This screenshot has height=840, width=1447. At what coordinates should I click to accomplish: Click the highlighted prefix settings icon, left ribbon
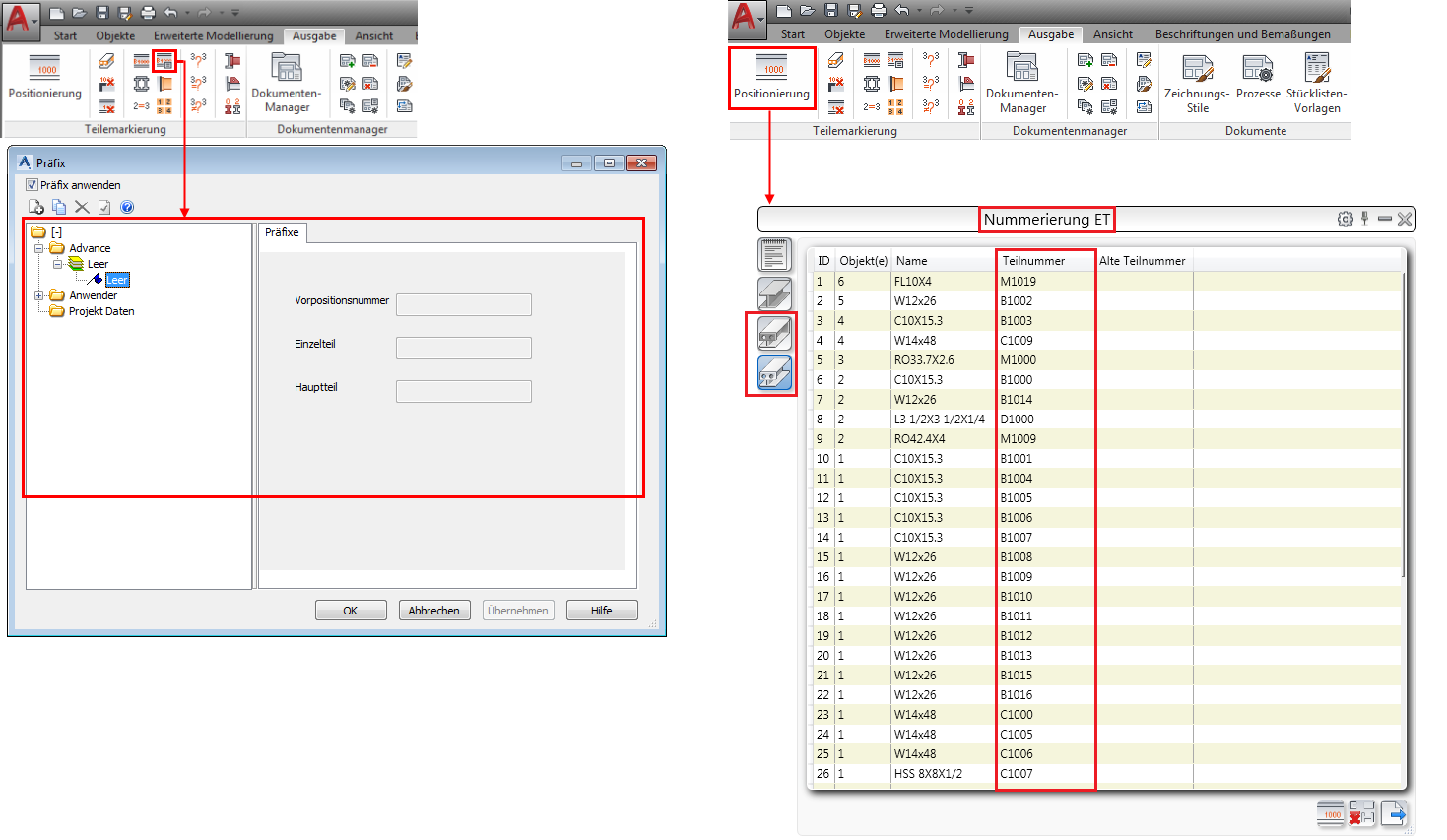point(164,61)
